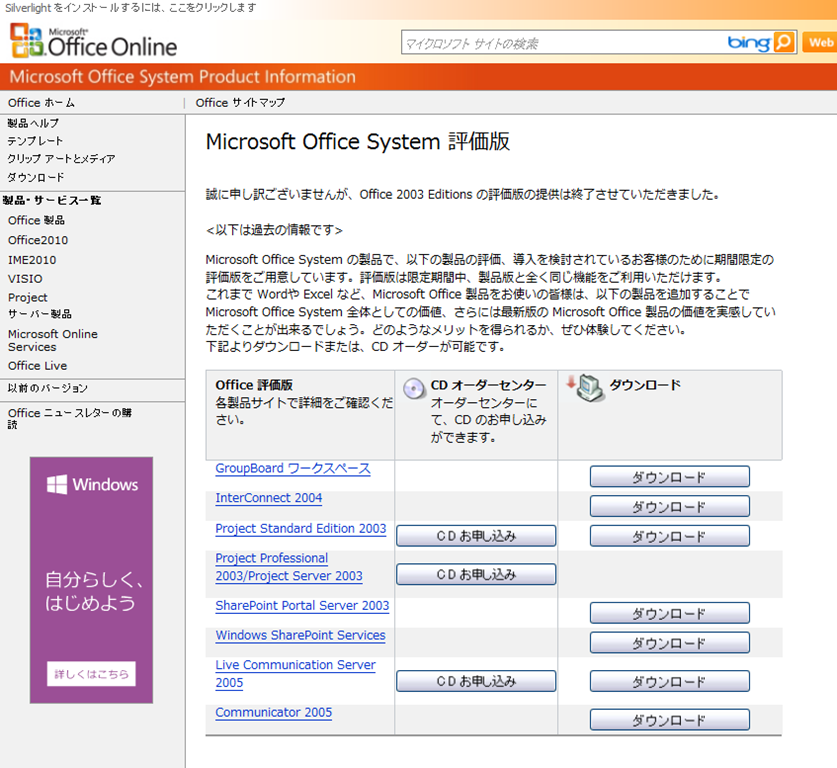Image resolution: width=837 pixels, height=768 pixels.
Task: Open the Office ホーム tab
Action: pos(41,102)
